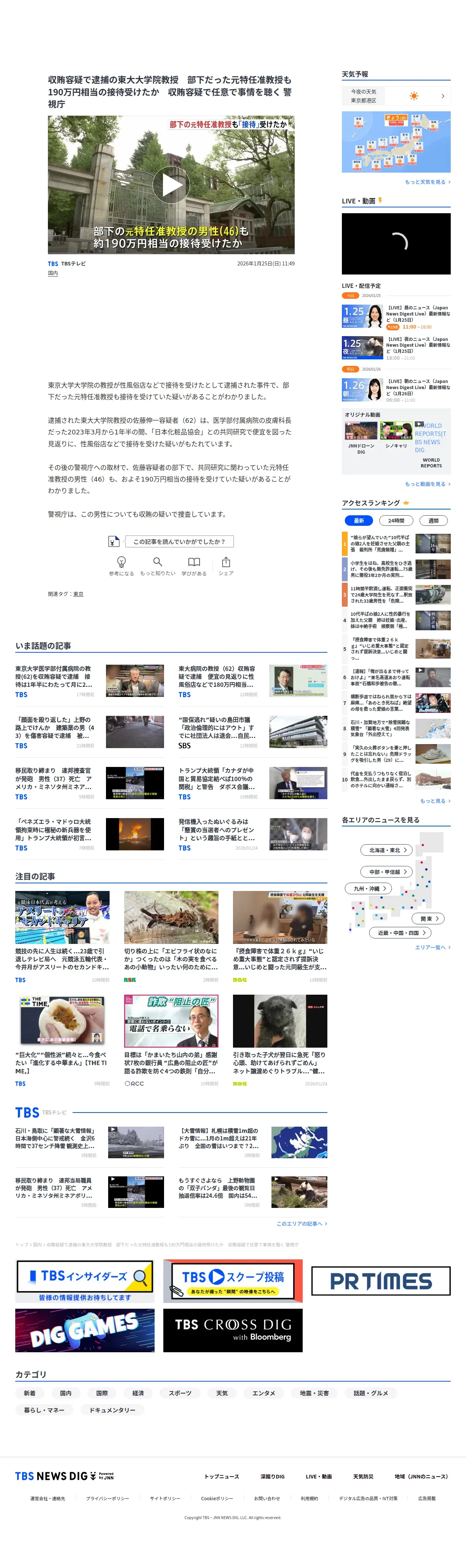The width and height of the screenshot is (466, 1568).
Task: Select the 中部・甲信越 area button
Action: click(x=387, y=872)
